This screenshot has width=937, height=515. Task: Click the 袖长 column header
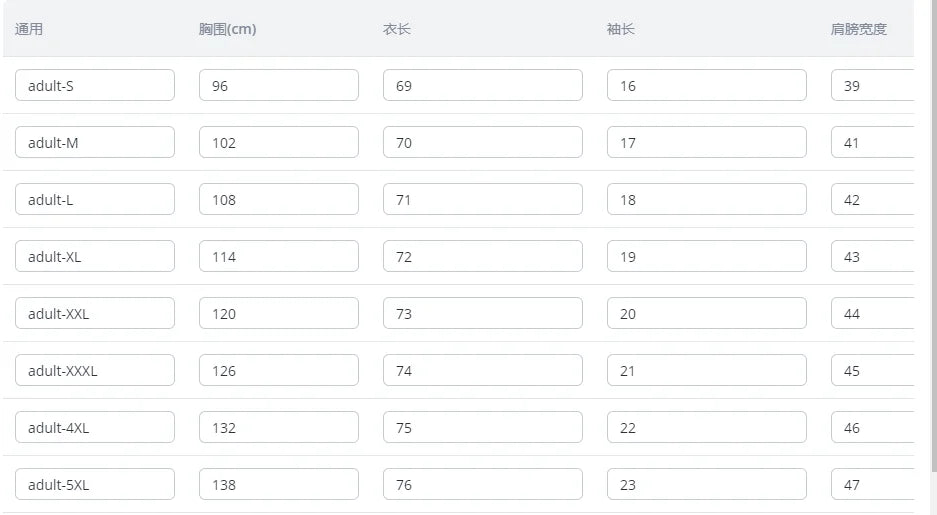[620, 29]
